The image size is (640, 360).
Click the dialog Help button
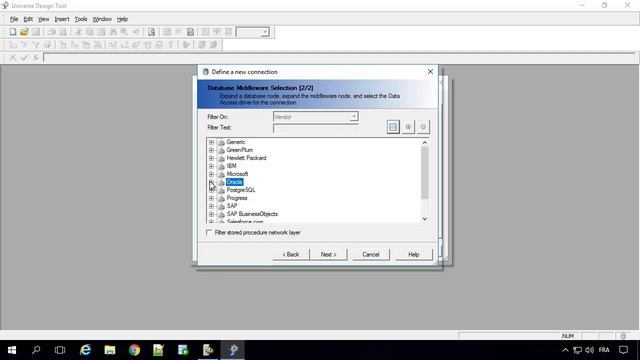pyautogui.click(x=413, y=254)
